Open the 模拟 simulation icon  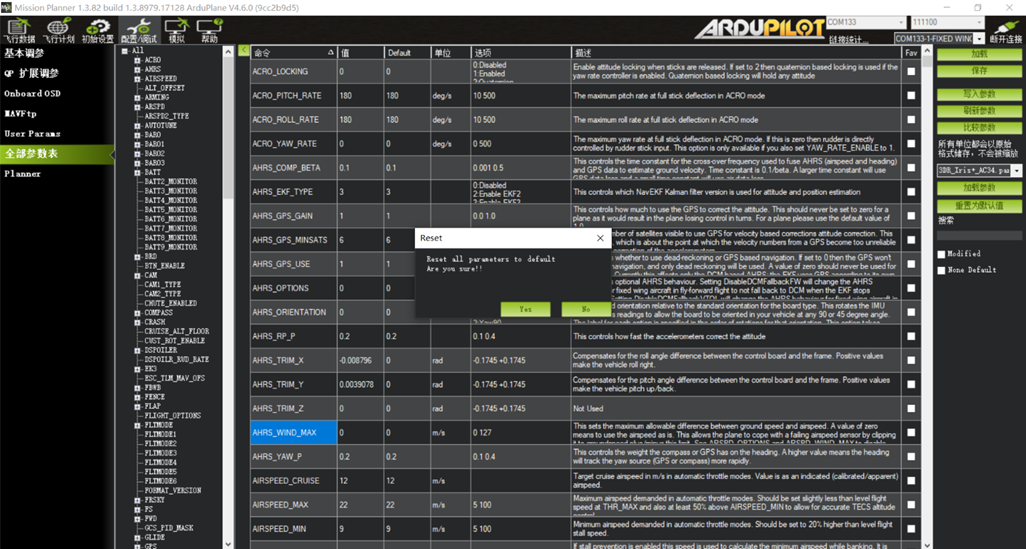[176, 29]
